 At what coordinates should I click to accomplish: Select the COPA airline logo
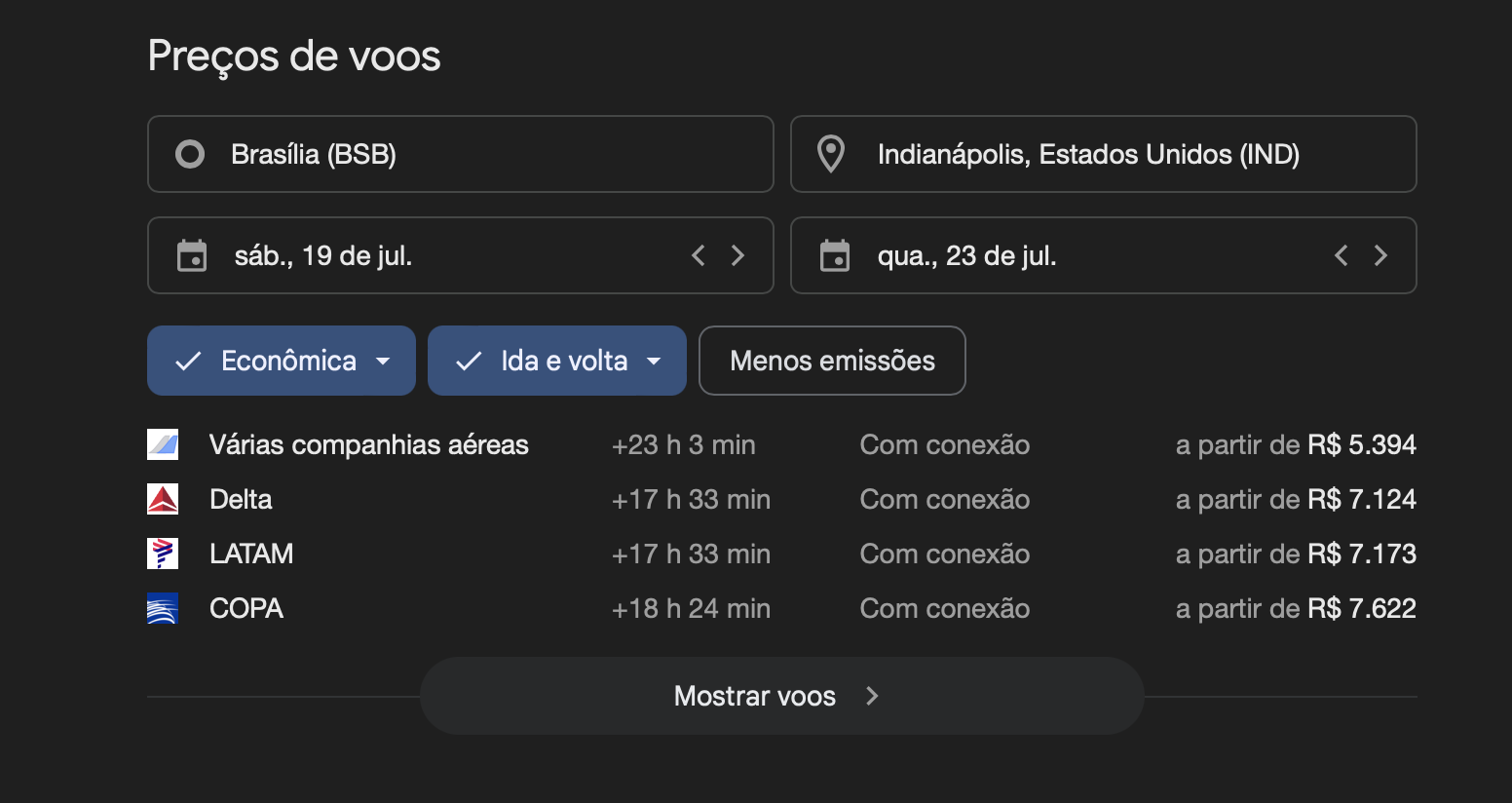(163, 608)
